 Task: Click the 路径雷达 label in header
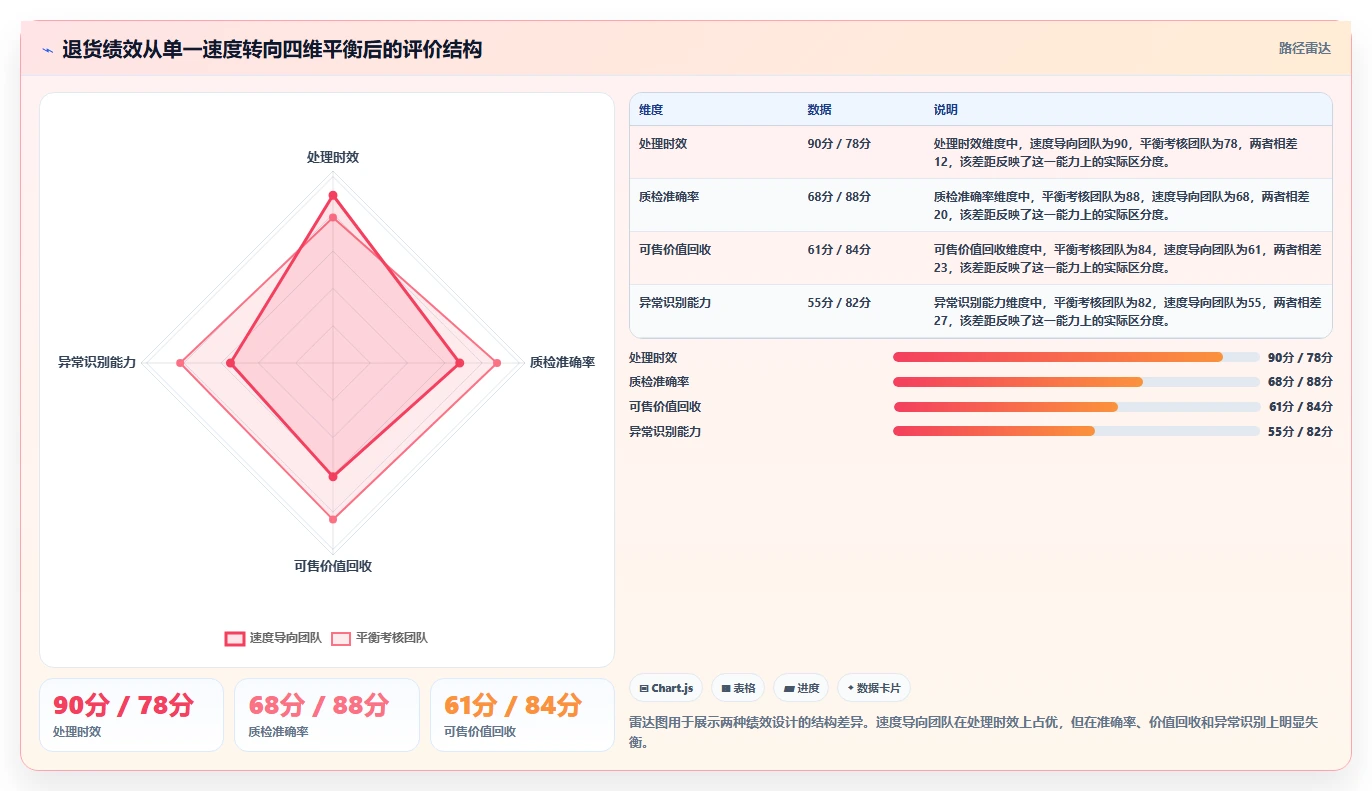click(1304, 48)
